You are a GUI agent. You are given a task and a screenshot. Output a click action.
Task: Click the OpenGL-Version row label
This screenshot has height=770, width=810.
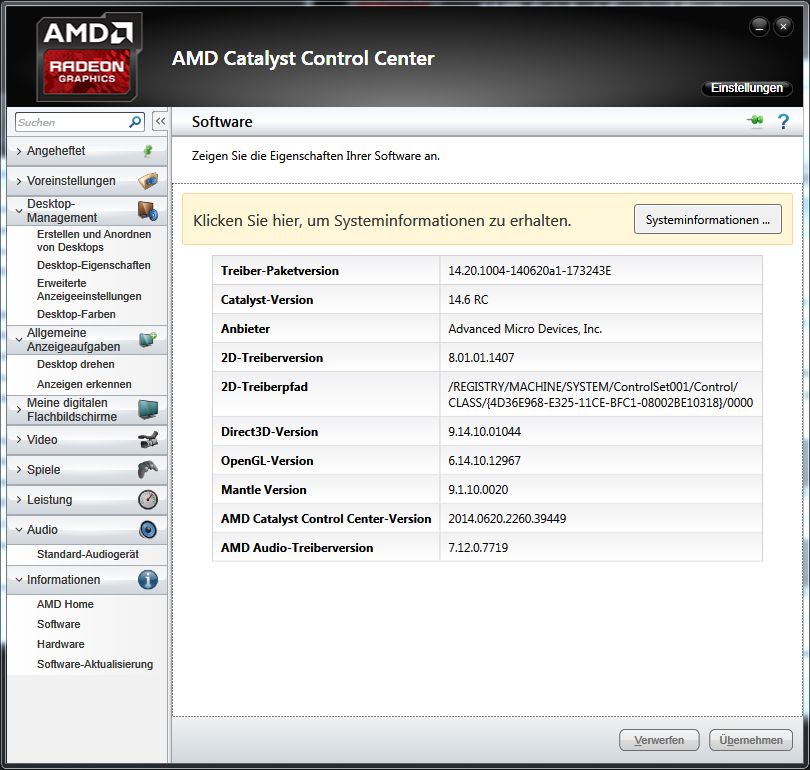(x=267, y=461)
